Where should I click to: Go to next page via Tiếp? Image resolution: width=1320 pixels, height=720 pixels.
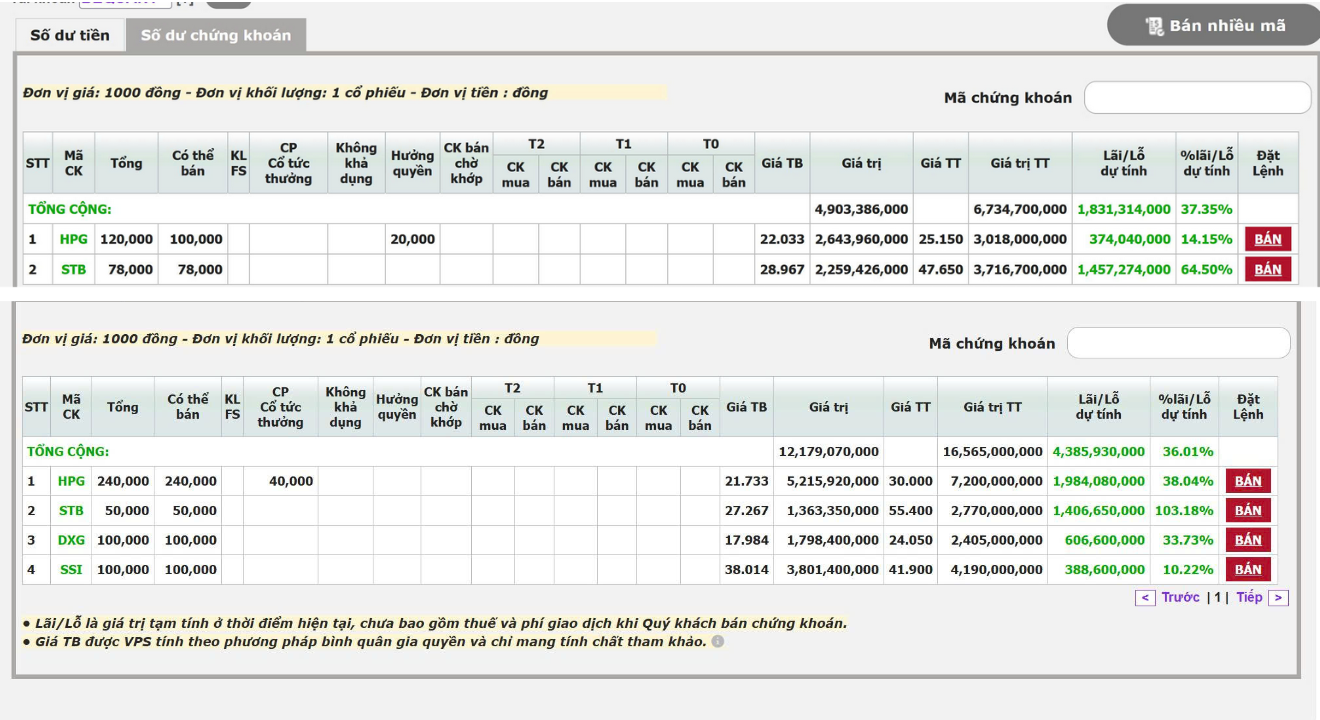click(1249, 598)
